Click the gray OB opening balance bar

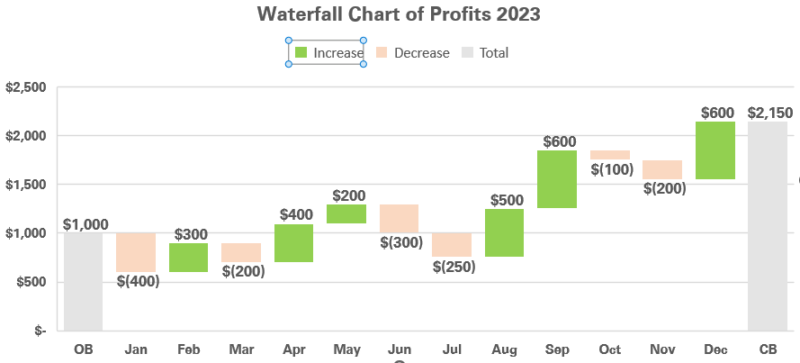[x=83, y=282]
